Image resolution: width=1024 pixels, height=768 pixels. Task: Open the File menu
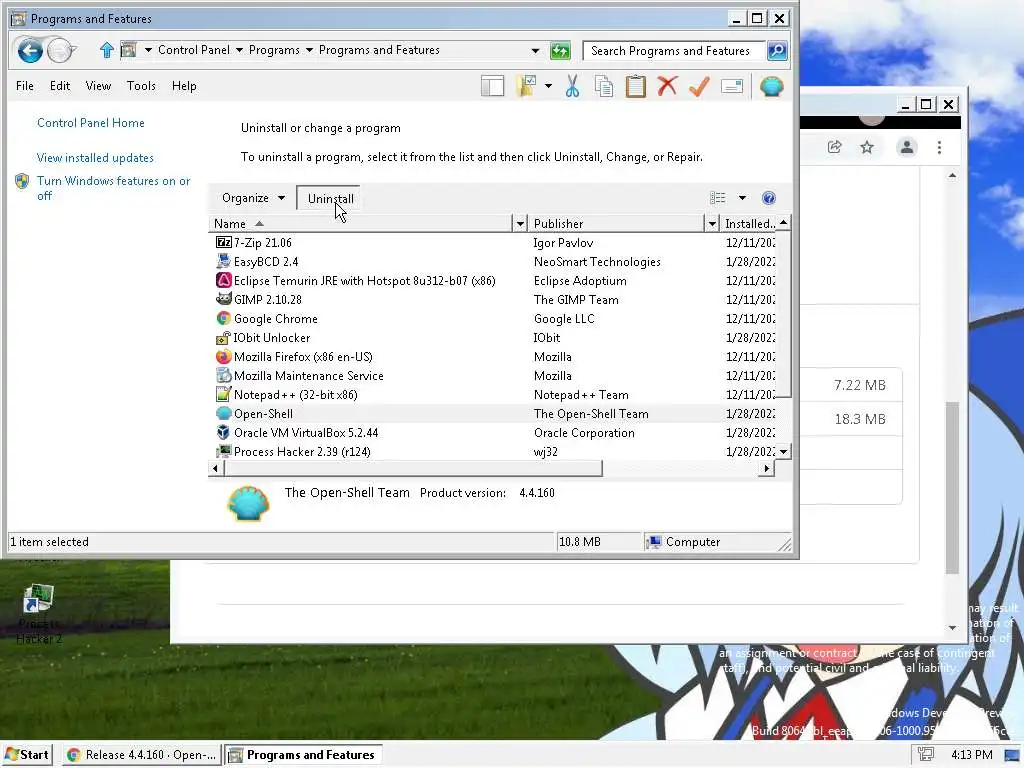25,86
